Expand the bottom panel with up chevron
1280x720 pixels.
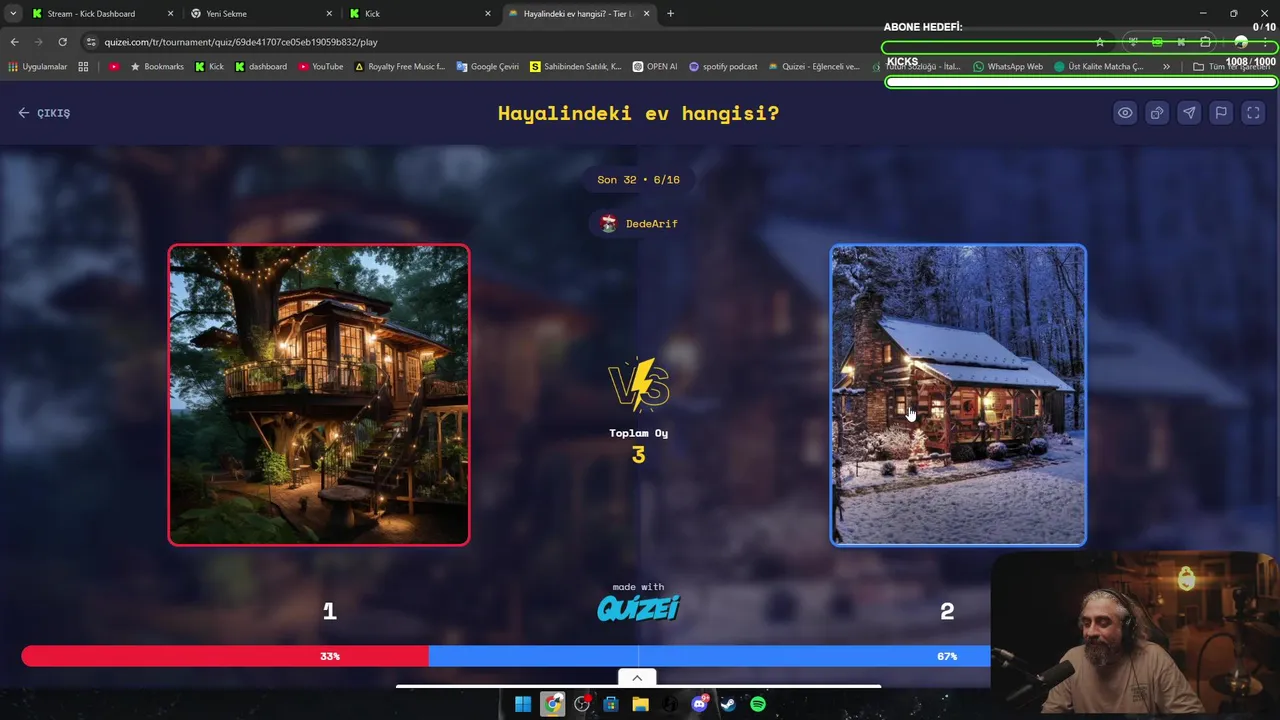point(637,678)
